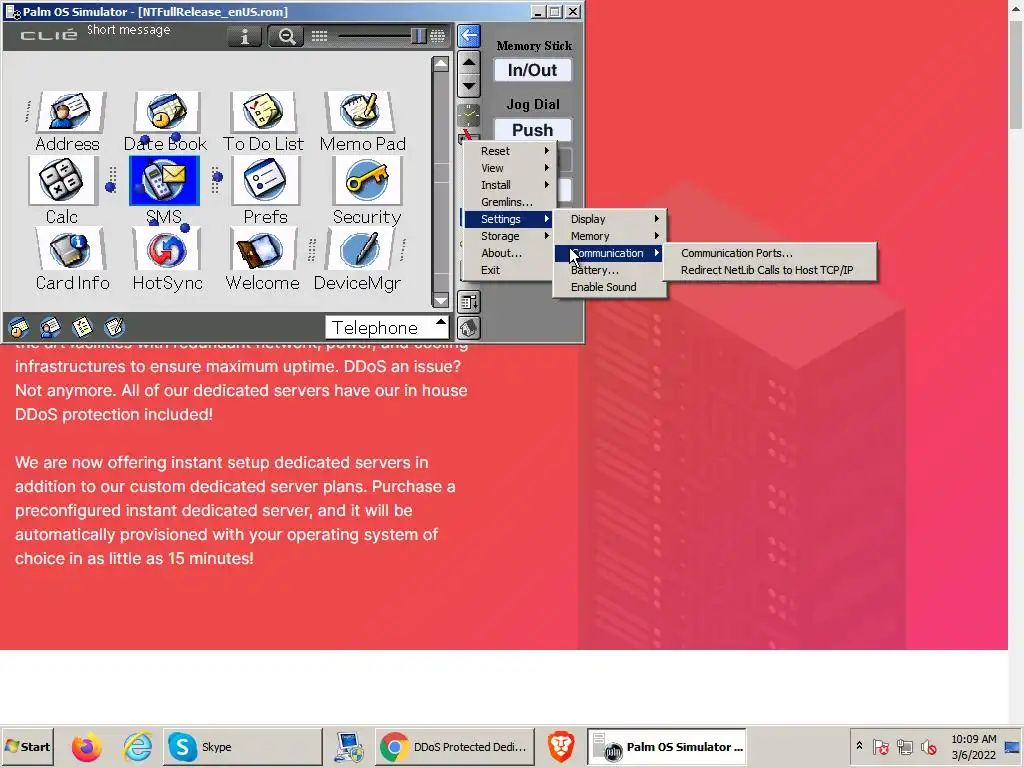Click the menu list icon above home
Viewport: 1024px width, 768px height.
click(x=469, y=302)
